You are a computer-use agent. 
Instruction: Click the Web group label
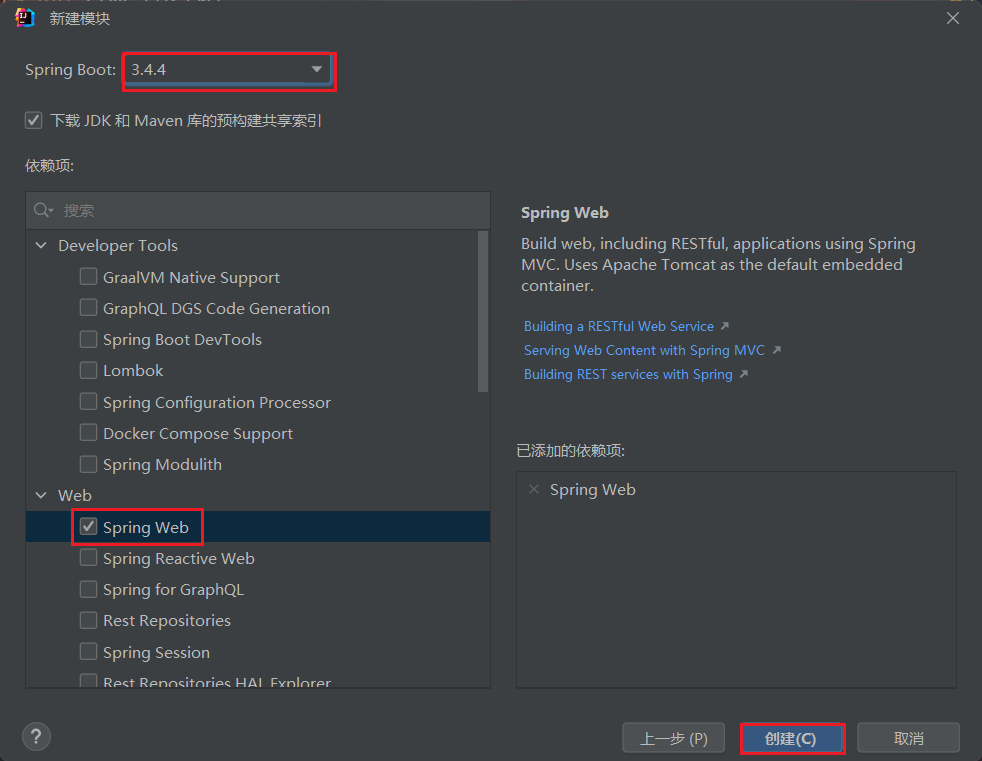pos(75,495)
